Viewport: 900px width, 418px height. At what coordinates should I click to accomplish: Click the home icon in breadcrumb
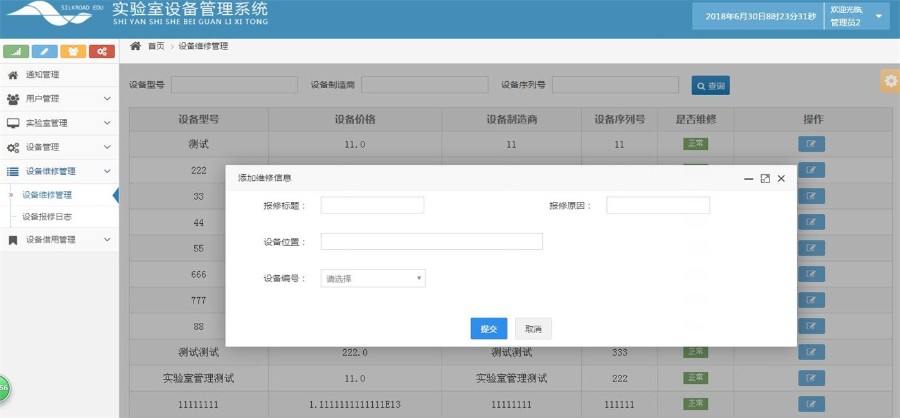click(135, 46)
